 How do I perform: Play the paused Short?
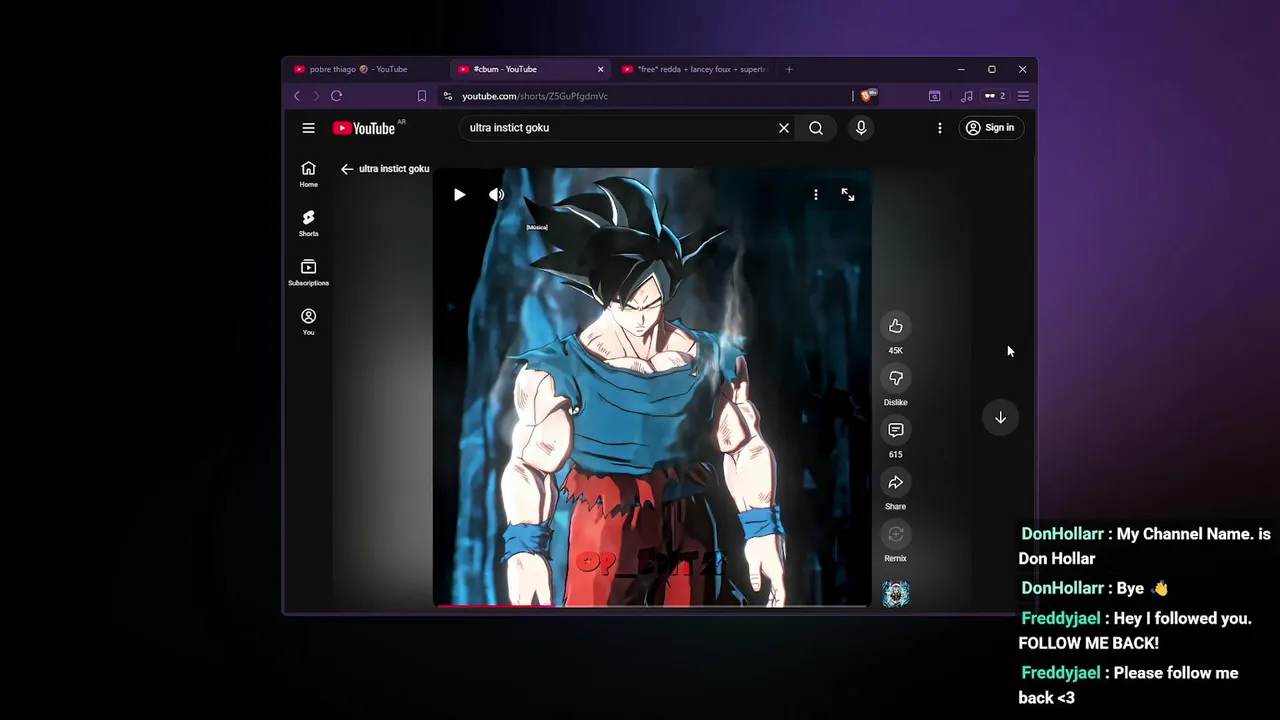coord(459,195)
